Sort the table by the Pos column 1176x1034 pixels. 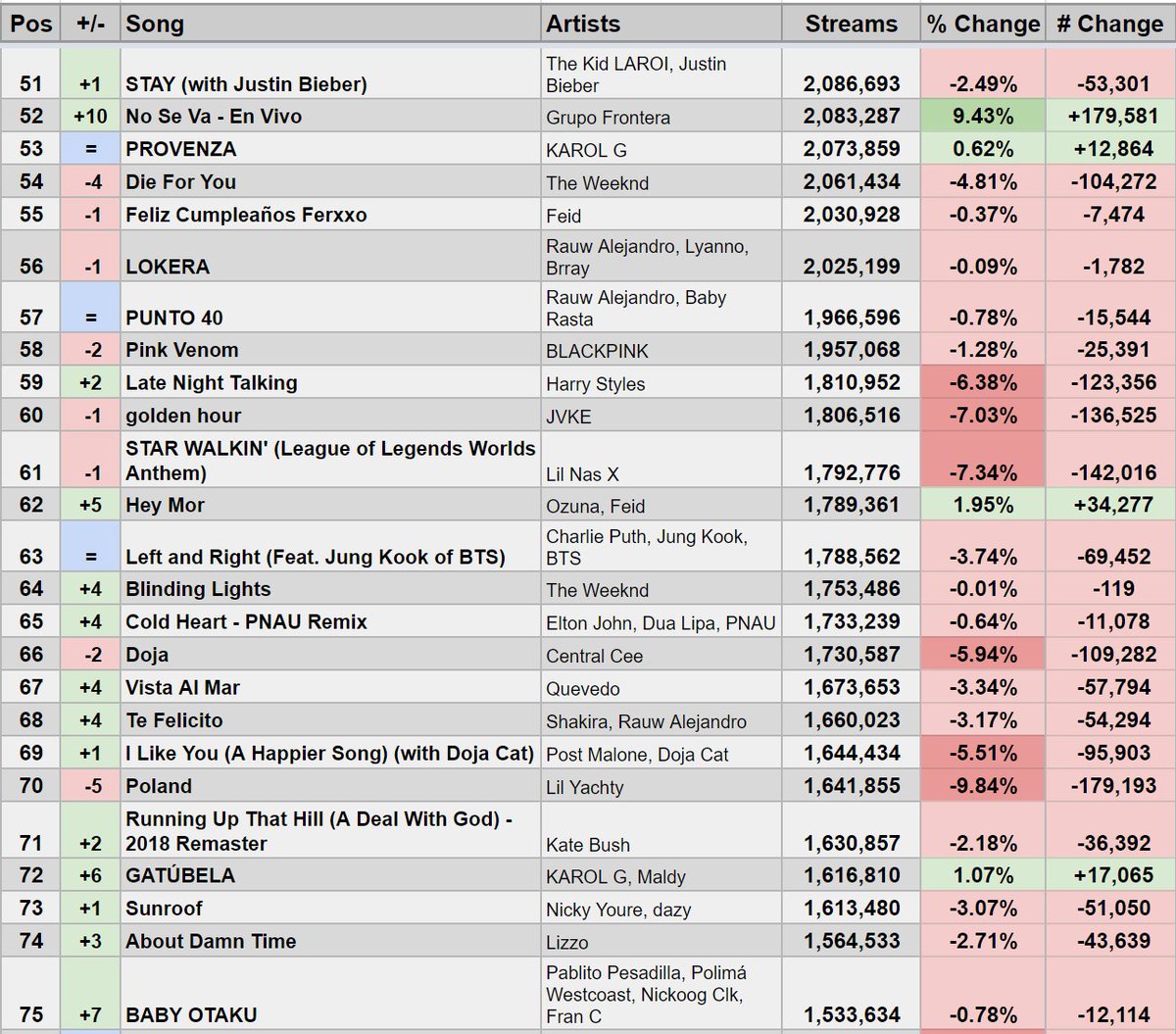point(29,24)
